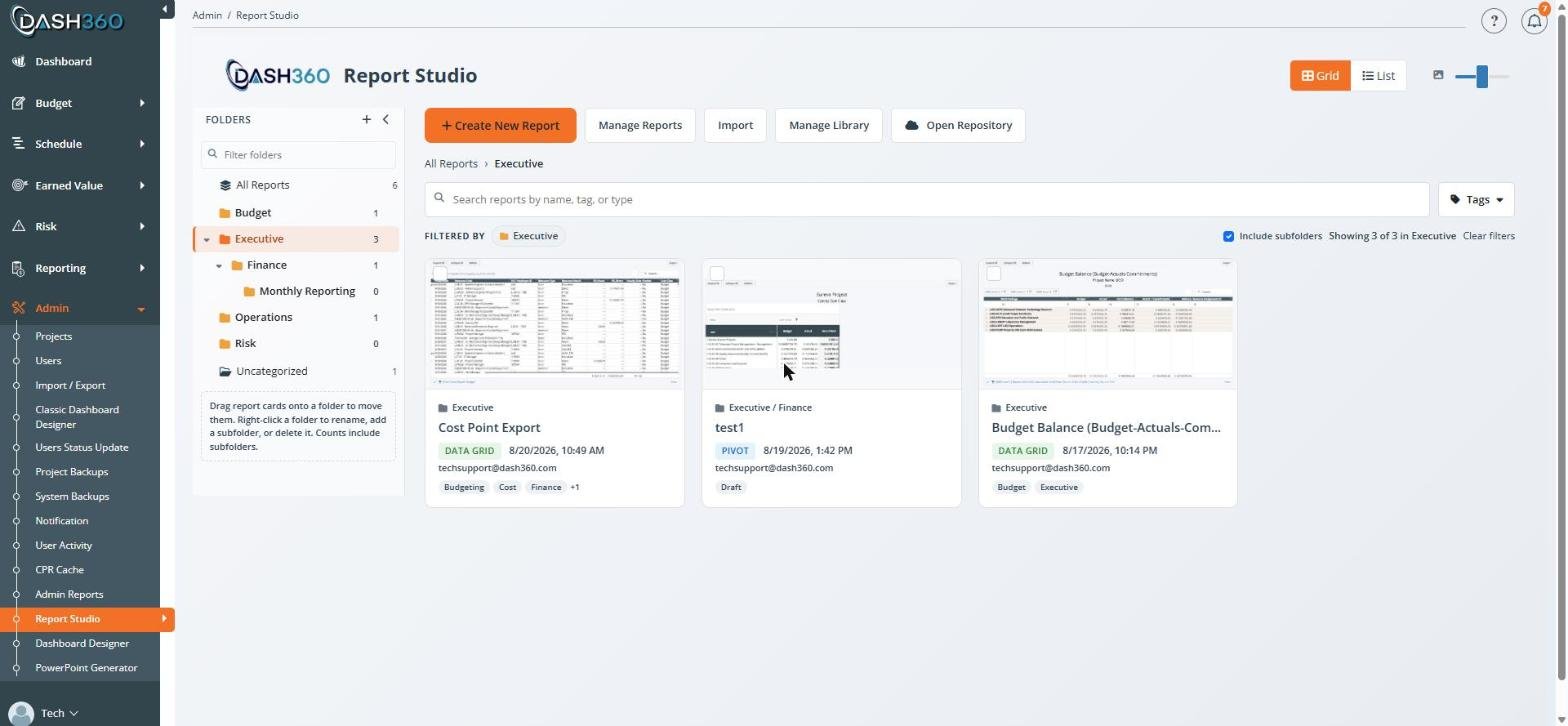Select the Cost Point Export card checkbox
The image size is (1568, 726).
[440, 273]
